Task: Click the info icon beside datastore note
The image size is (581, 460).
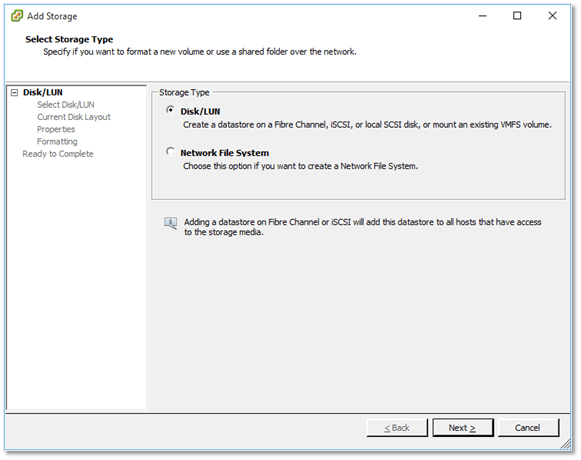Action: click(x=170, y=223)
